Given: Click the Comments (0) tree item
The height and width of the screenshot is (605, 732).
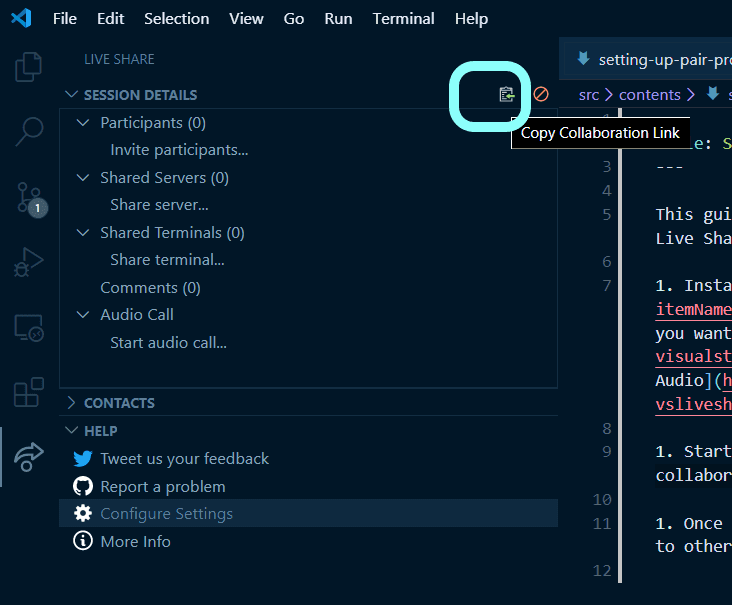Looking at the screenshot, I should (x=150, y=287).
